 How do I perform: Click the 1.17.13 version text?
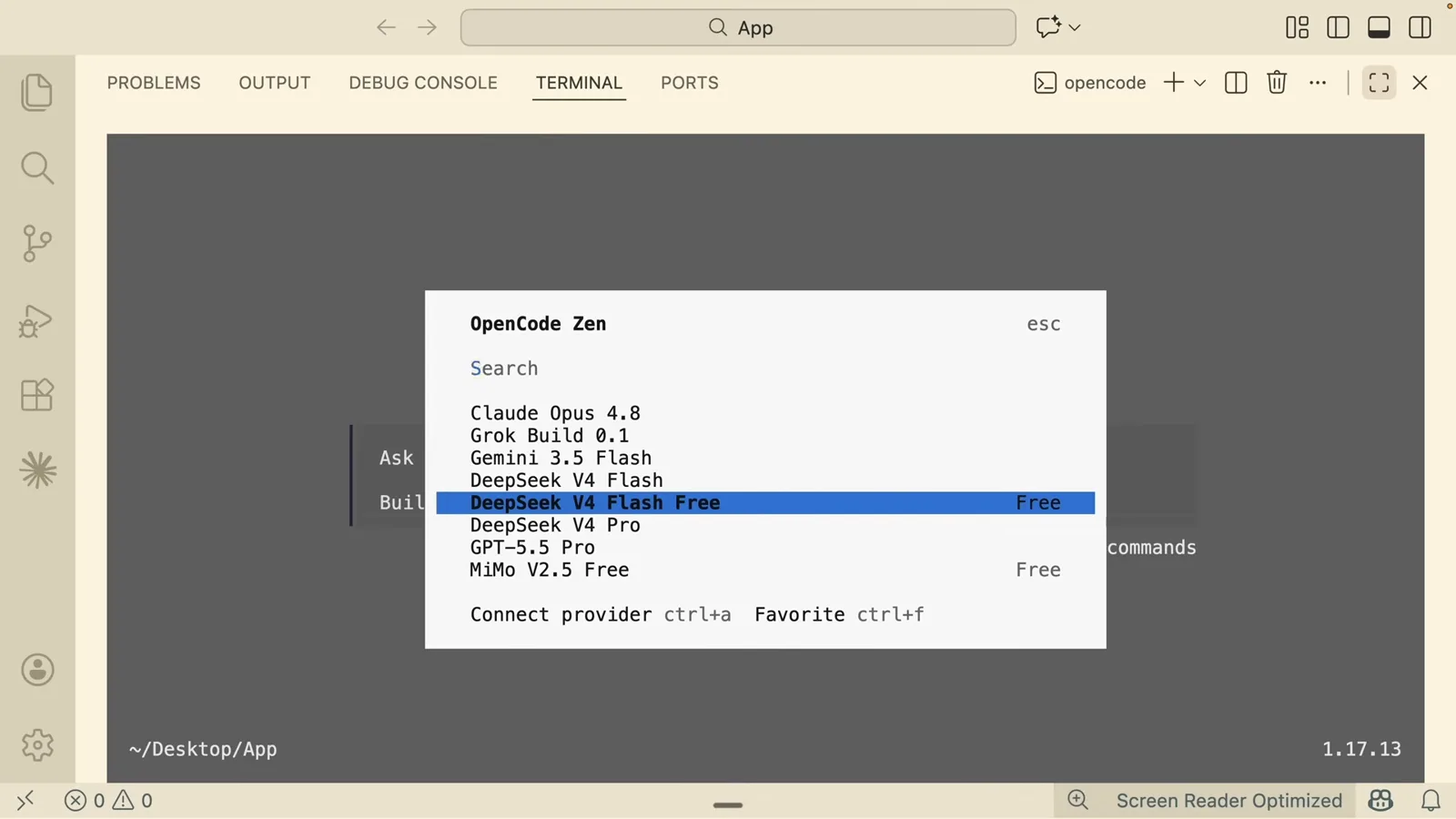pos(1361,749)
